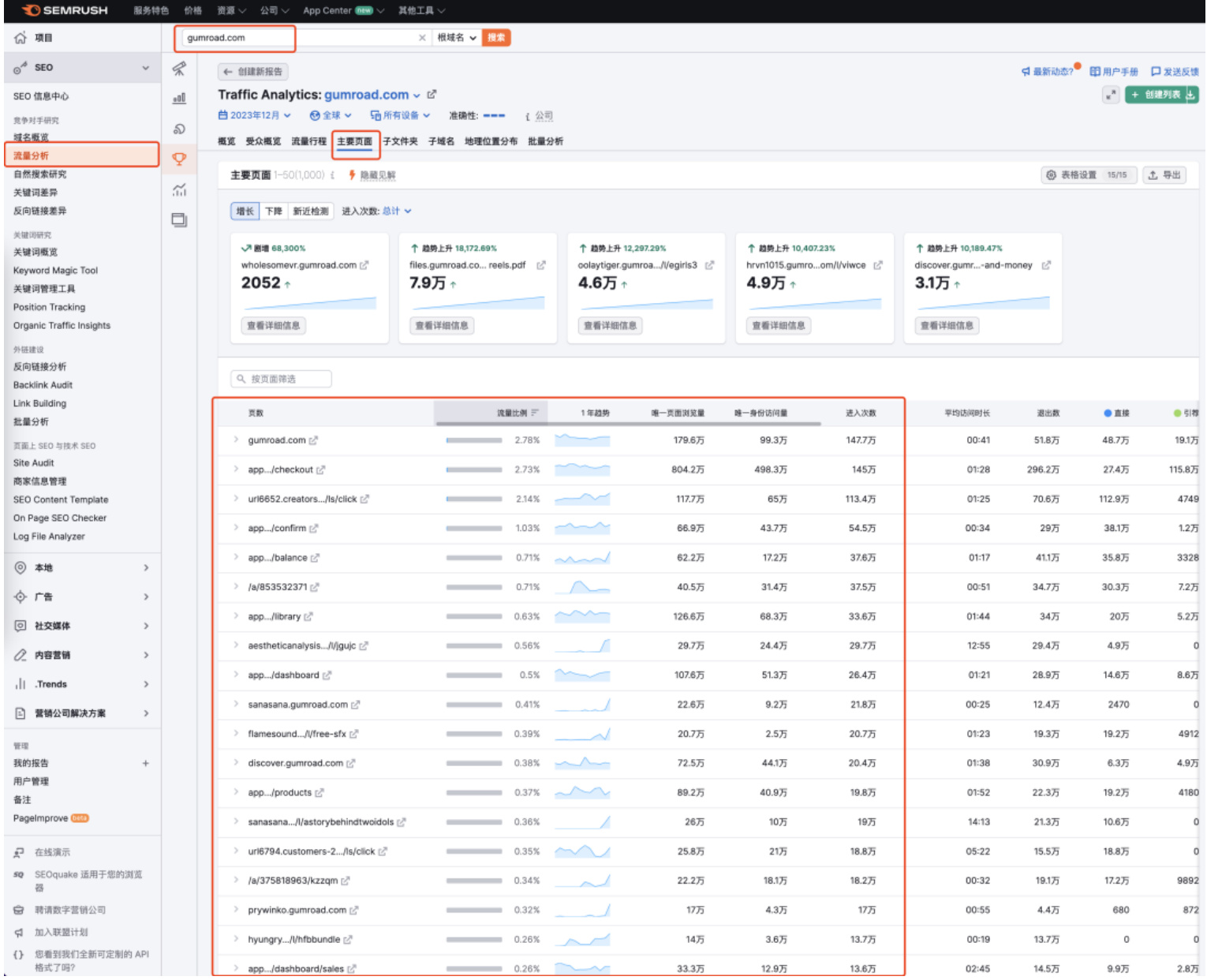This screenshot has height=980, width=1207.
Task: Open the 发送反馈 chat link
Action: pyautogui.click(x=1175, y=72)
